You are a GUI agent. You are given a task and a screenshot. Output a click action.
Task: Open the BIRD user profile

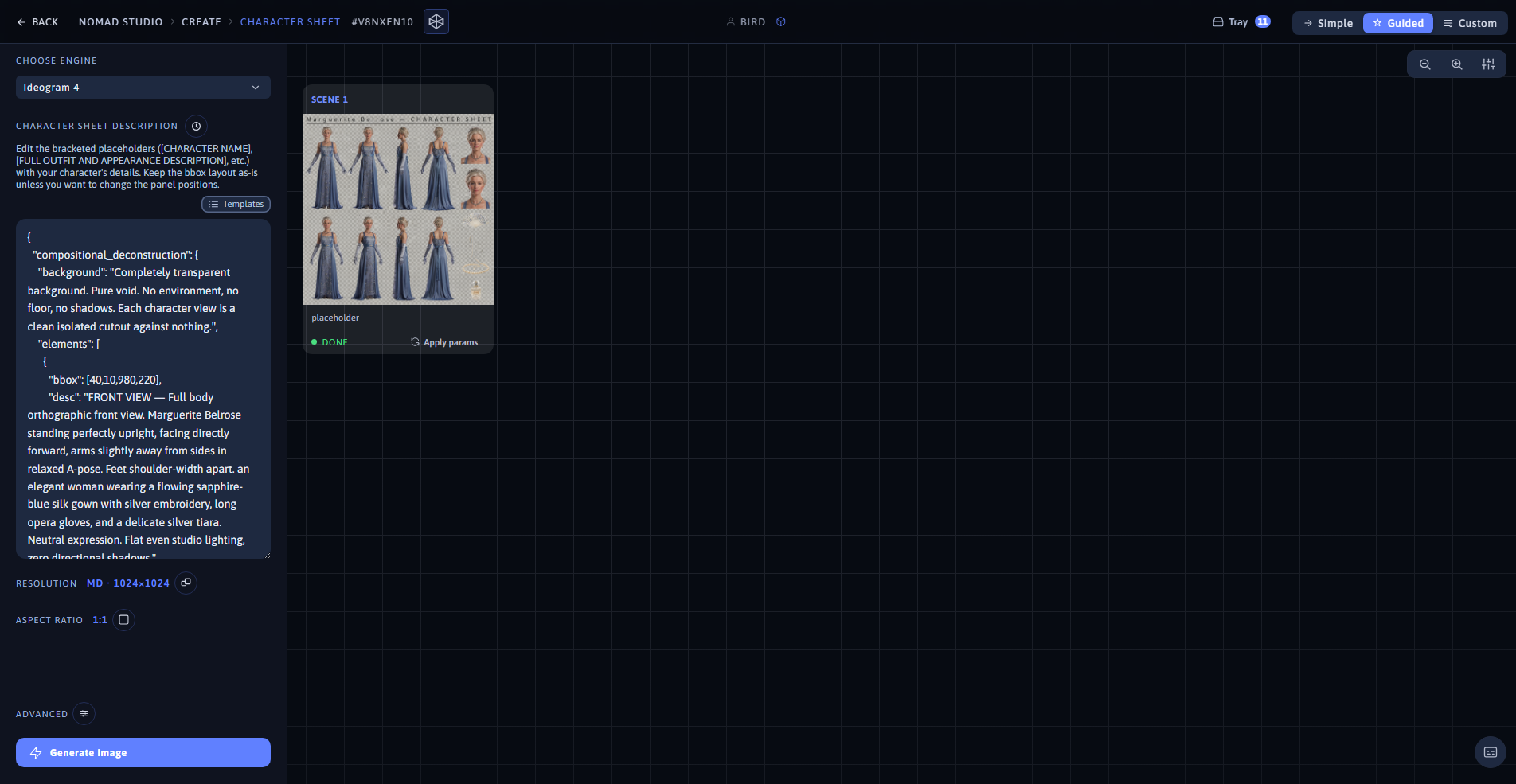coord(745,22)
